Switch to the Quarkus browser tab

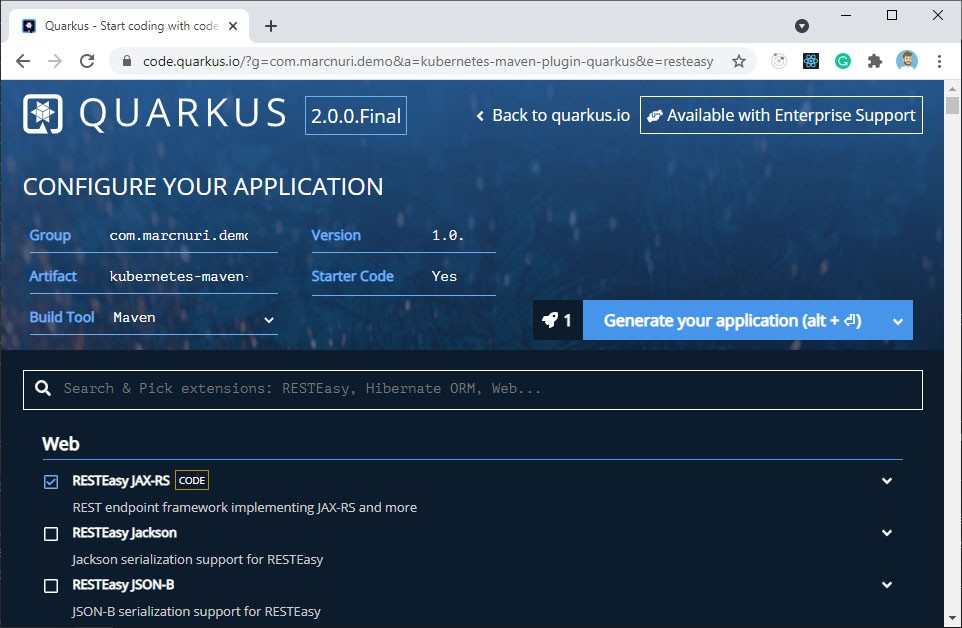129,26
